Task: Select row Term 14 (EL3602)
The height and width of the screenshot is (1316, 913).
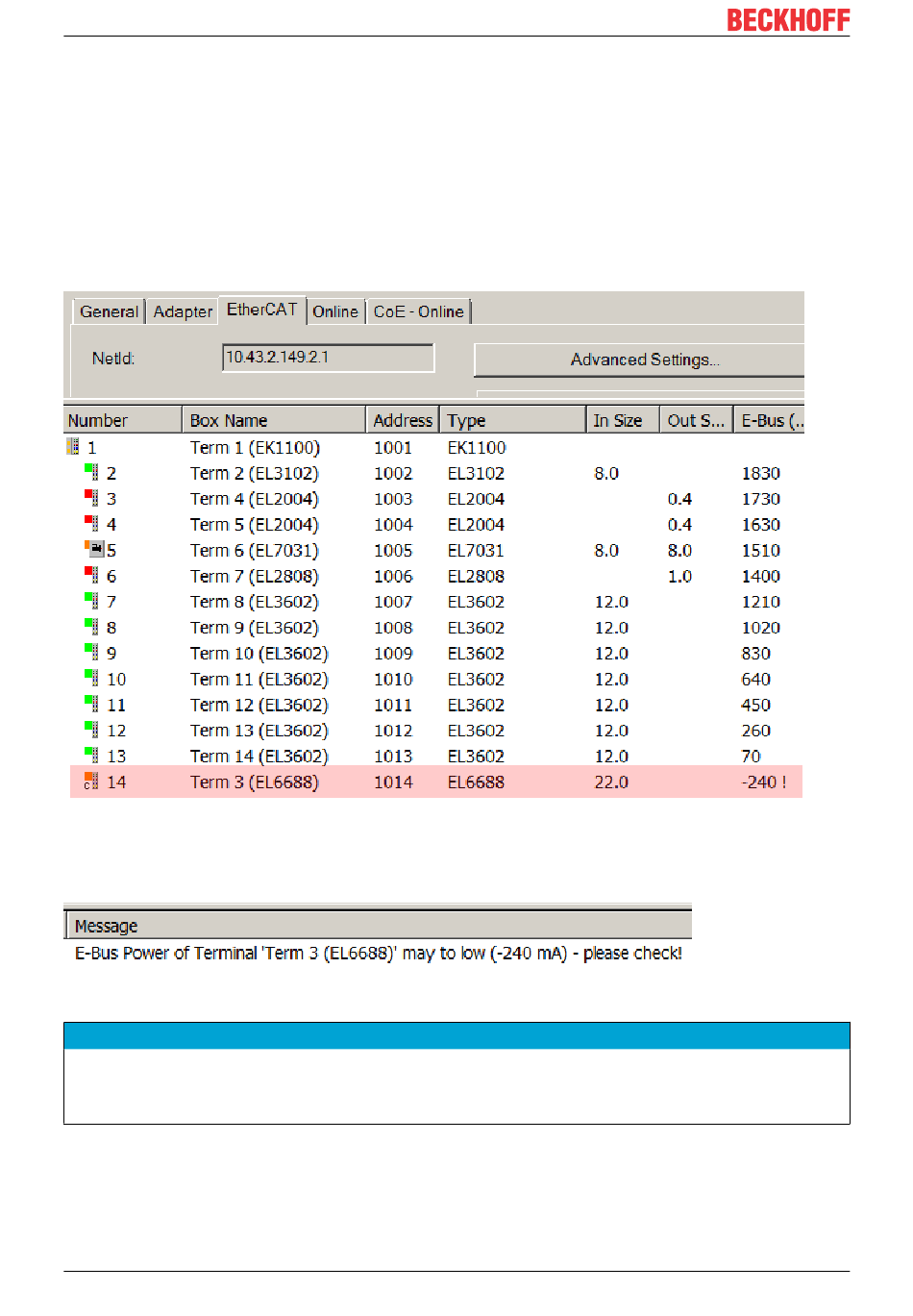Action: pyautogui.click(x=434, y=757)
